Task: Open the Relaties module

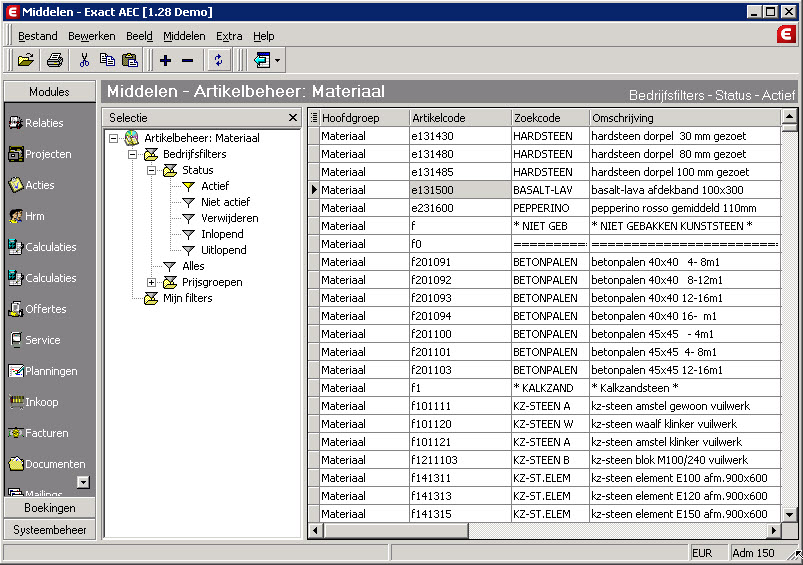Action: (36, 123)
